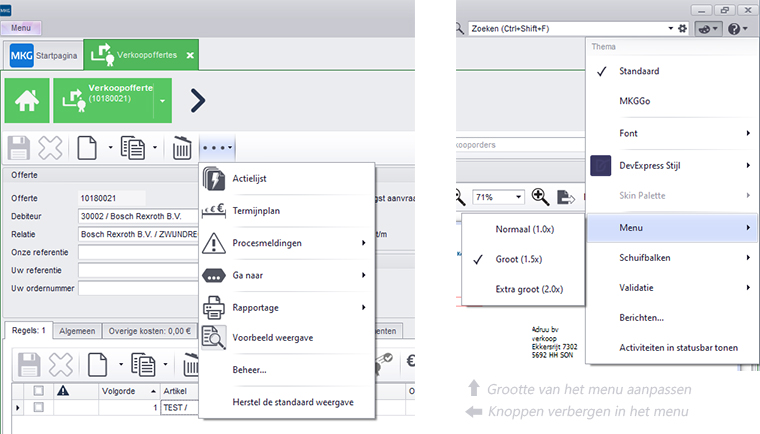Image resolution: width=760 pixels, height=434 pixels.
Task: Tick the checkbox in first grid row
Action: point(38,408)
